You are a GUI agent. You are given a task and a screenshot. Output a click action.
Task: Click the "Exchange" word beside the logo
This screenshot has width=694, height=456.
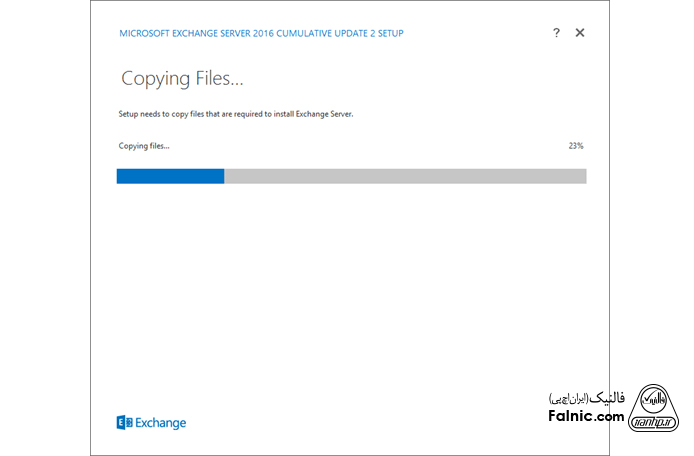tap(161, 423)
